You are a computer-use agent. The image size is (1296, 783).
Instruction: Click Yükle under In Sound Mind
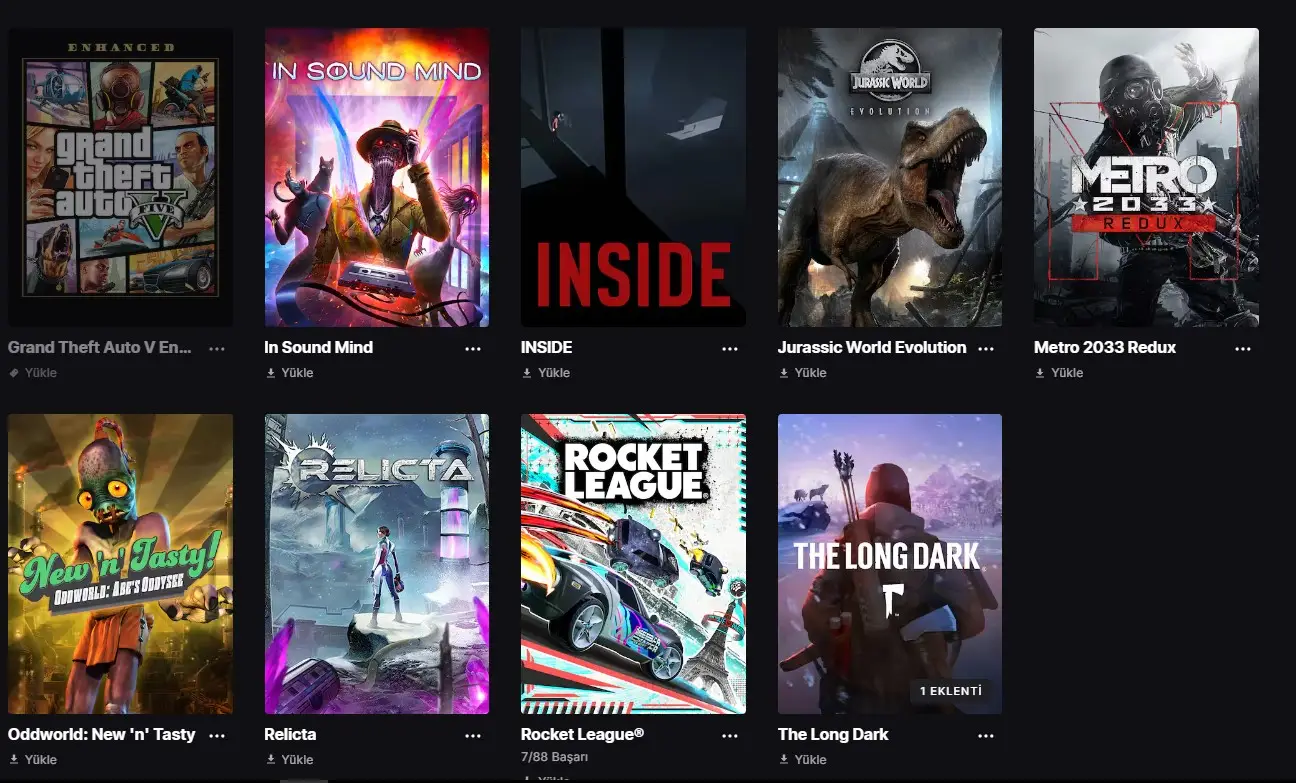[x=289, y=373]
